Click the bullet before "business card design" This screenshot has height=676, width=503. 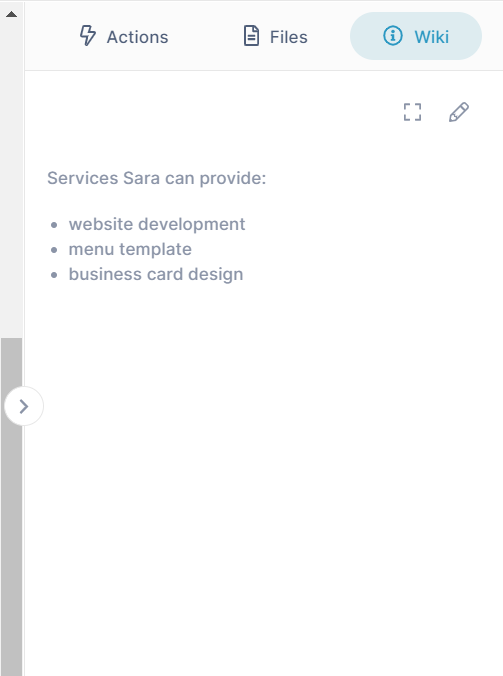tap(54, 275)
